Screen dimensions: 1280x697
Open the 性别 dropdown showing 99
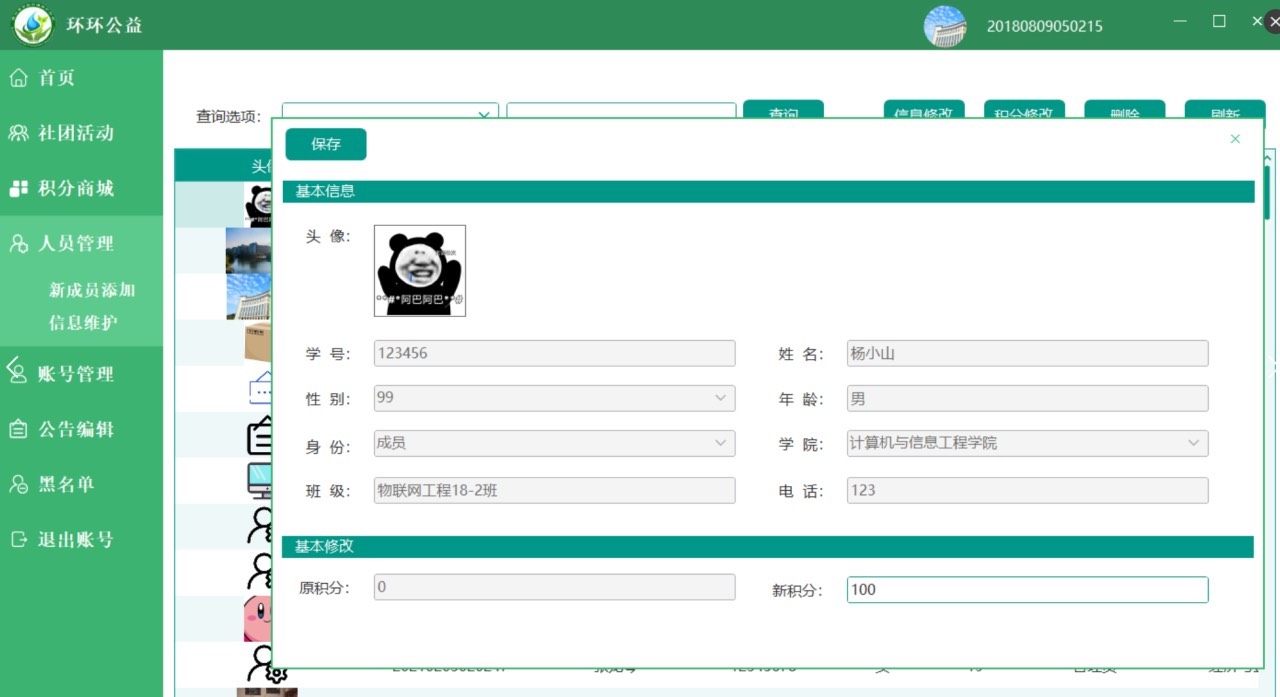554,398
